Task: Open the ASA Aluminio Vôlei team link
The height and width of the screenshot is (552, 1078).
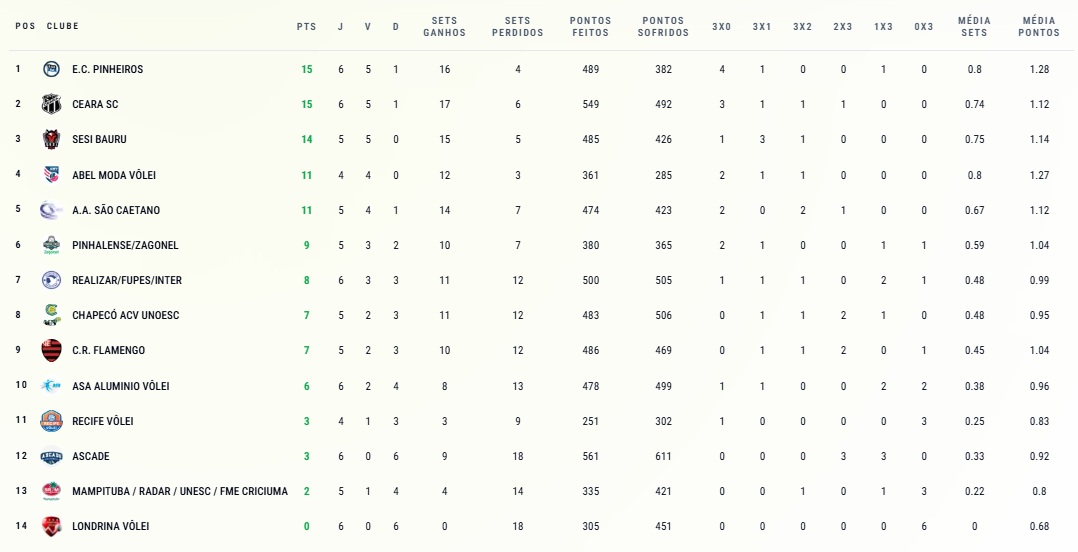Action: coord(120,386)
